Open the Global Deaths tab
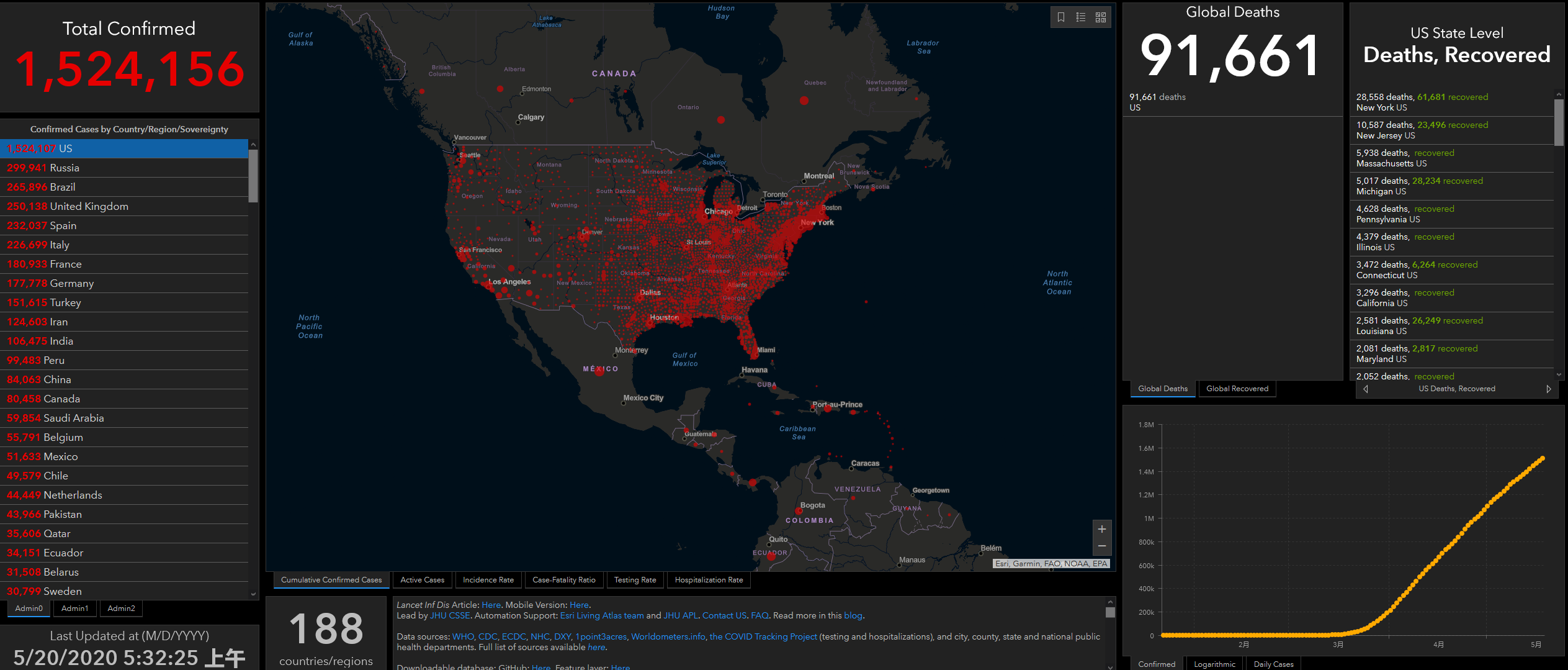Viewport: 1568px width, 670px height. [x=1163, y=389]
